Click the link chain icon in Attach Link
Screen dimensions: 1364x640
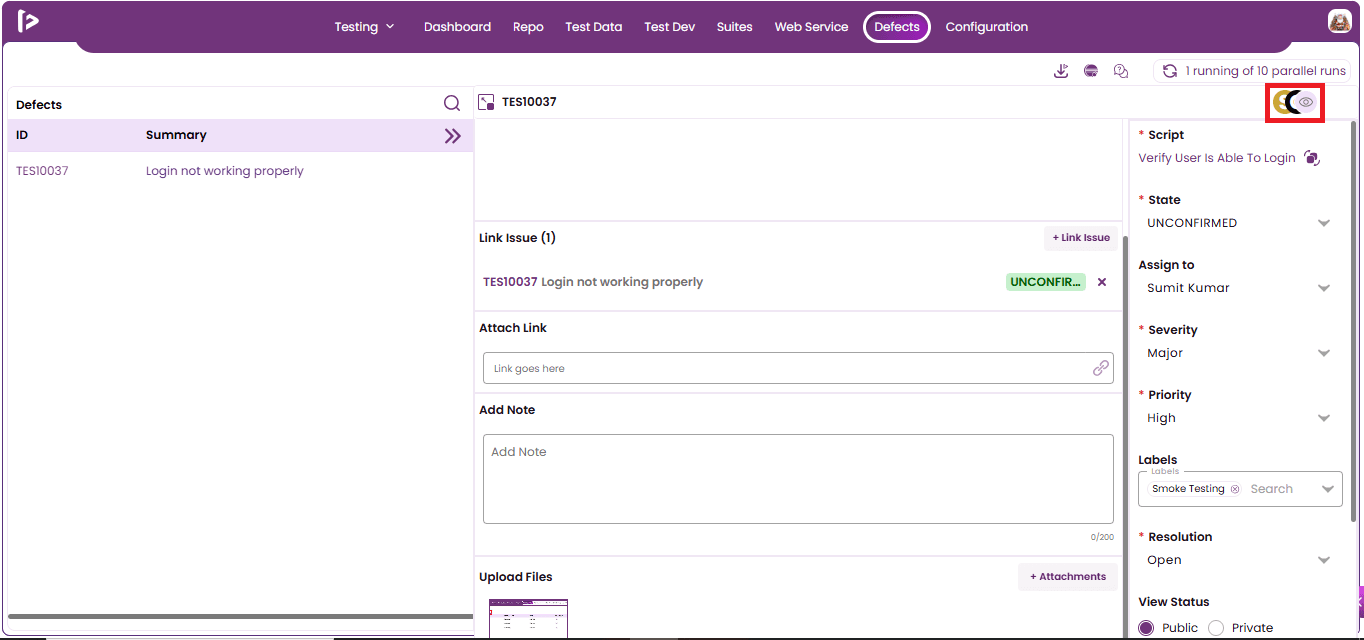pos(1100,368)
